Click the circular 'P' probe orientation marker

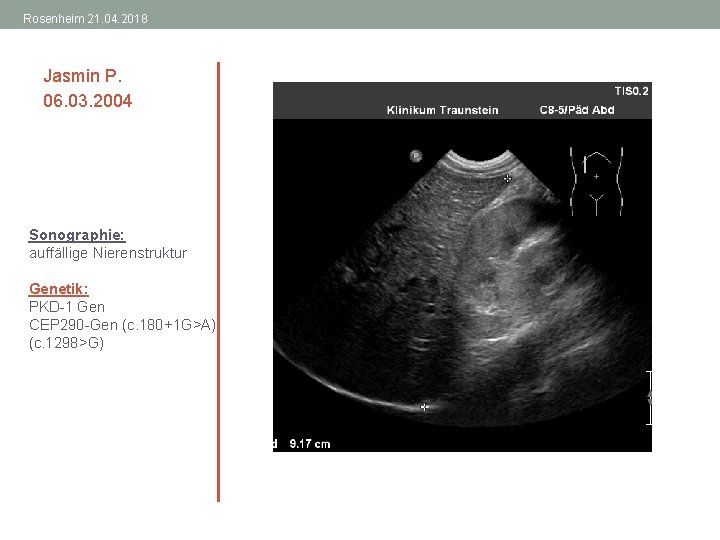click(x=416, y=156)
